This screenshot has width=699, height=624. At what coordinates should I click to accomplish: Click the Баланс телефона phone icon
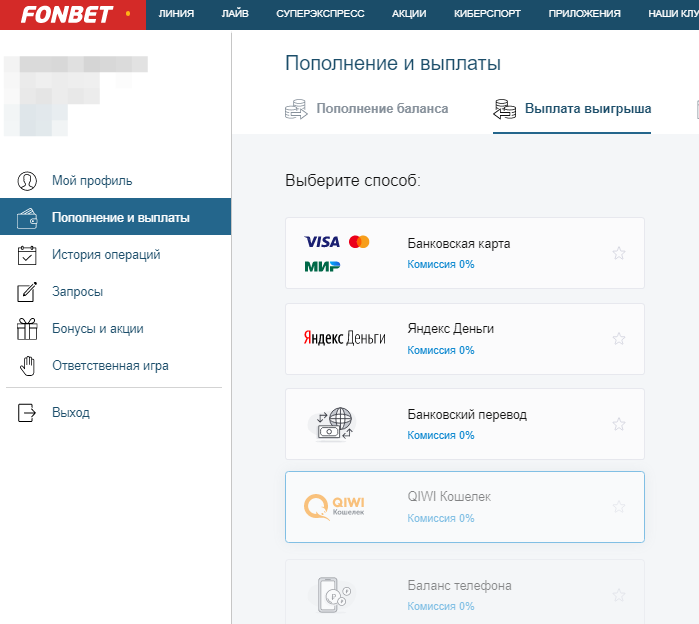332,595
